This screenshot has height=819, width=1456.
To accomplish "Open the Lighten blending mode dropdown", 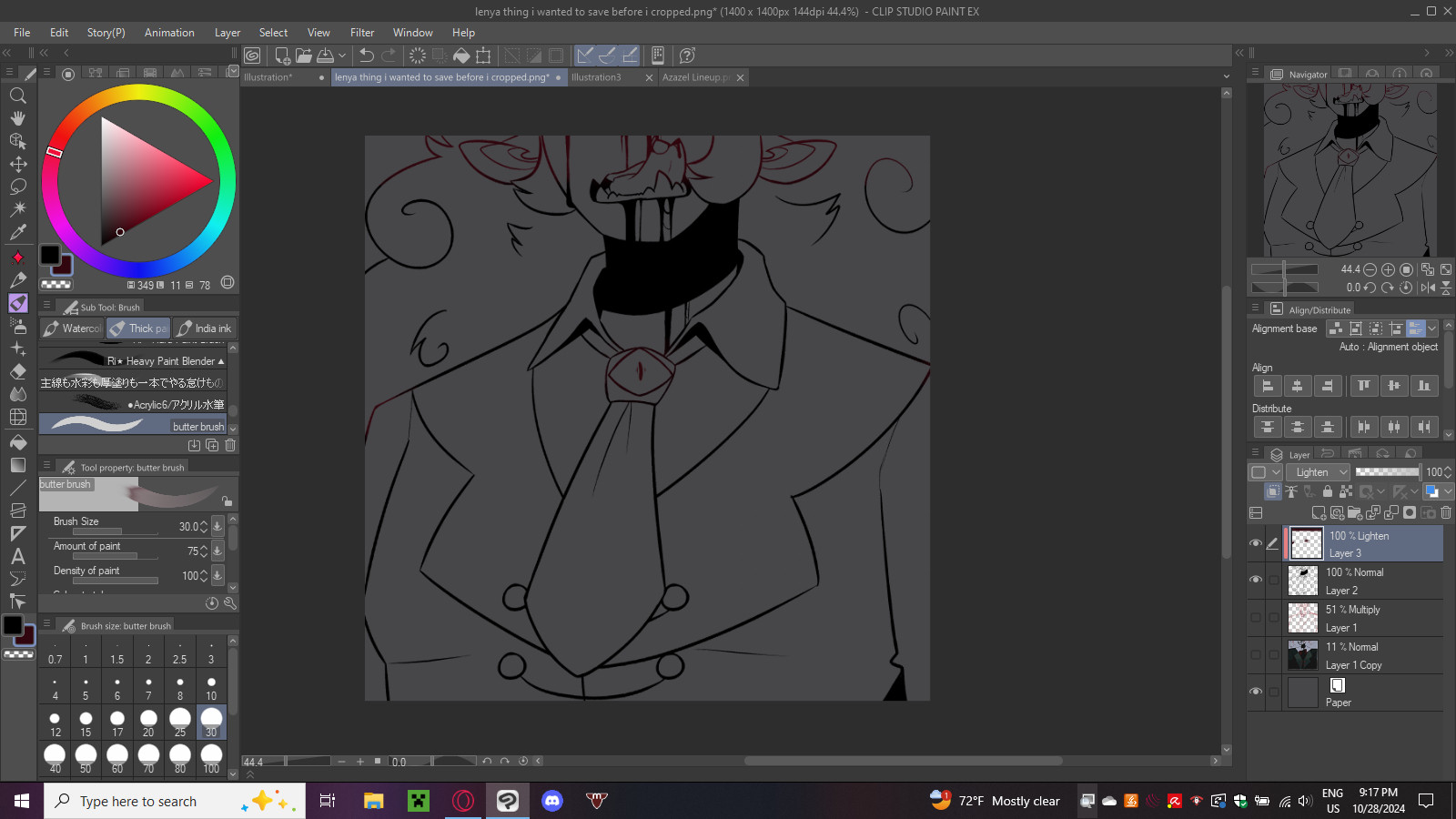I will (1319, 472).
